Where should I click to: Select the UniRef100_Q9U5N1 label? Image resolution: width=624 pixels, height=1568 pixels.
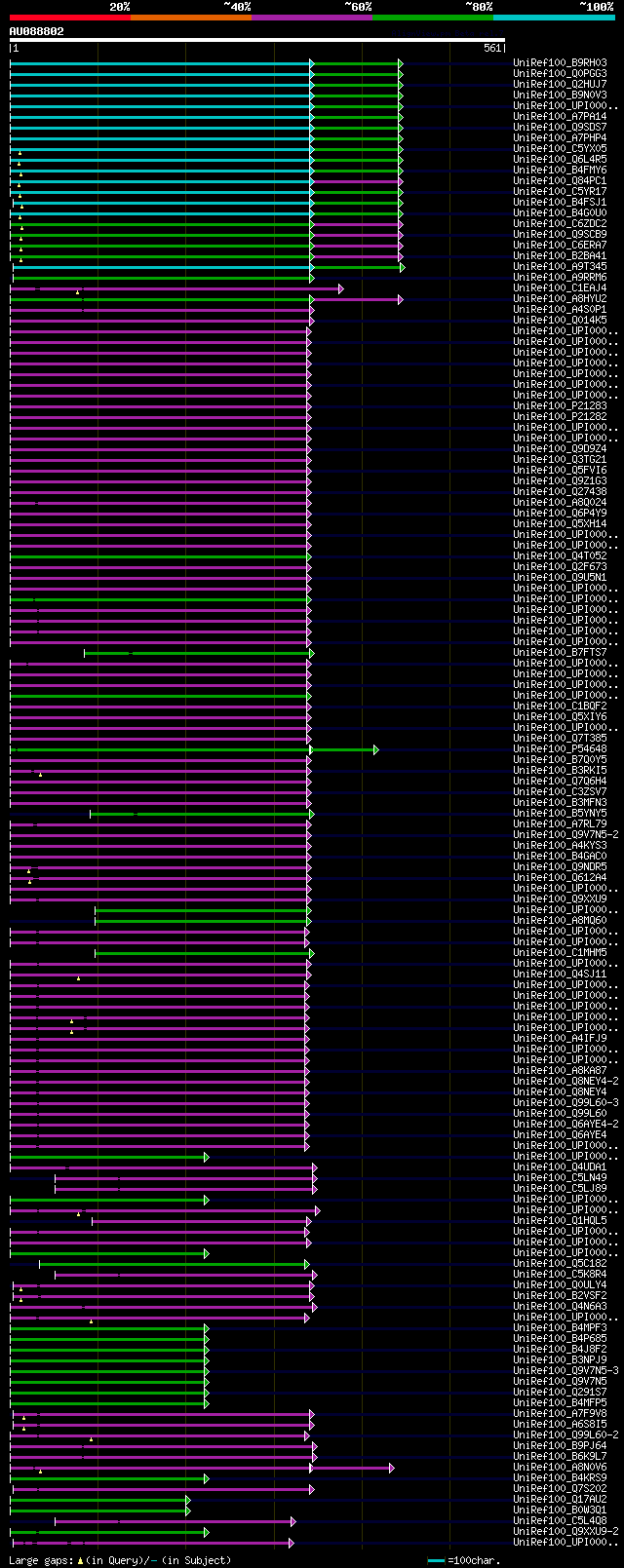click(561, 577)
